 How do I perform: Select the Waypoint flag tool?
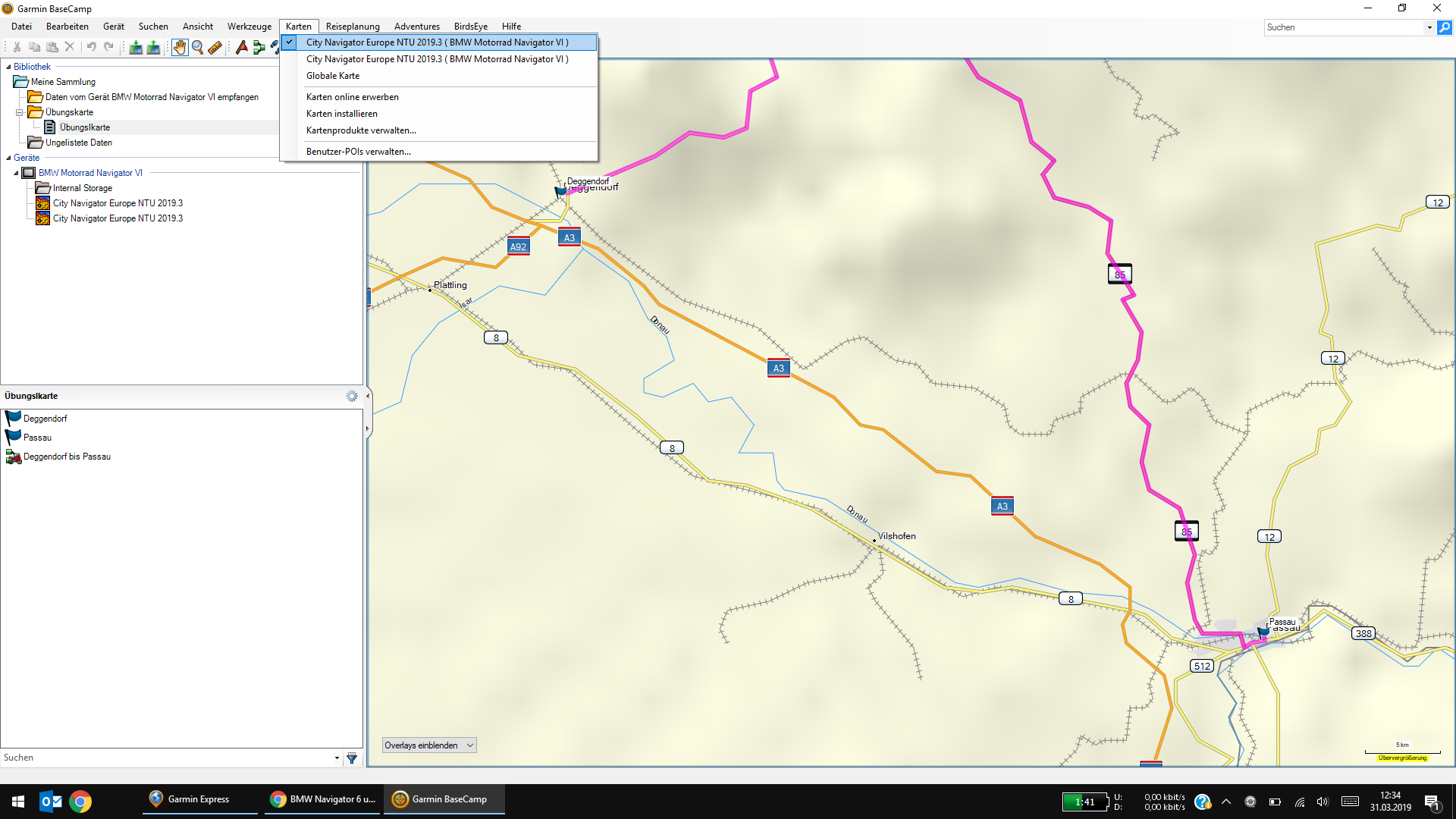pos(241,47)
